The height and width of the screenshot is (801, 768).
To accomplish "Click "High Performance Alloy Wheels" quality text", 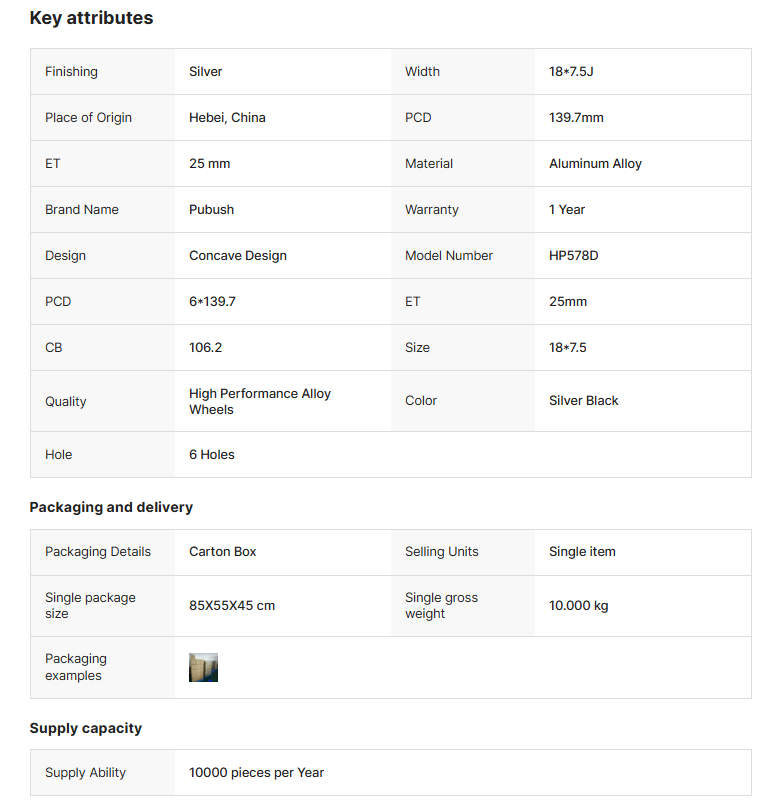I will click(x=259, y=401).
